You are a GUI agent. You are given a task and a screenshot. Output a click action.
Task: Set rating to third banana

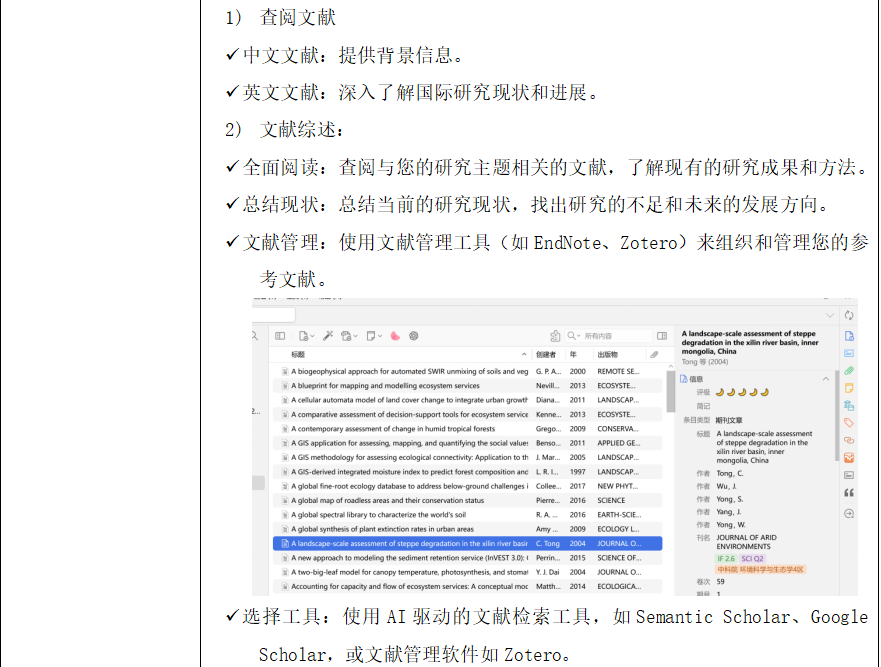point(742,392)
